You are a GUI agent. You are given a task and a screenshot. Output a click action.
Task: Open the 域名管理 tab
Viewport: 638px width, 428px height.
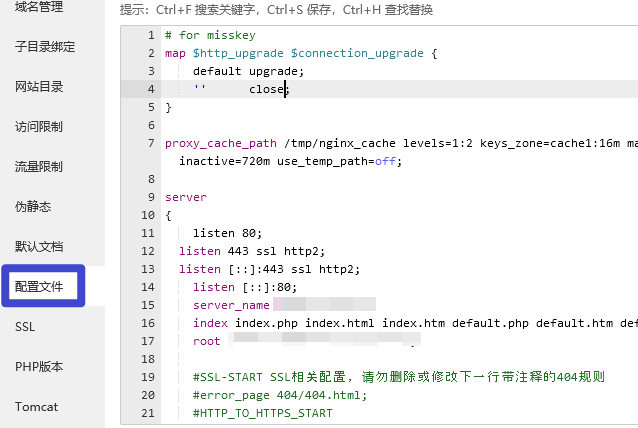pos(38,8)
